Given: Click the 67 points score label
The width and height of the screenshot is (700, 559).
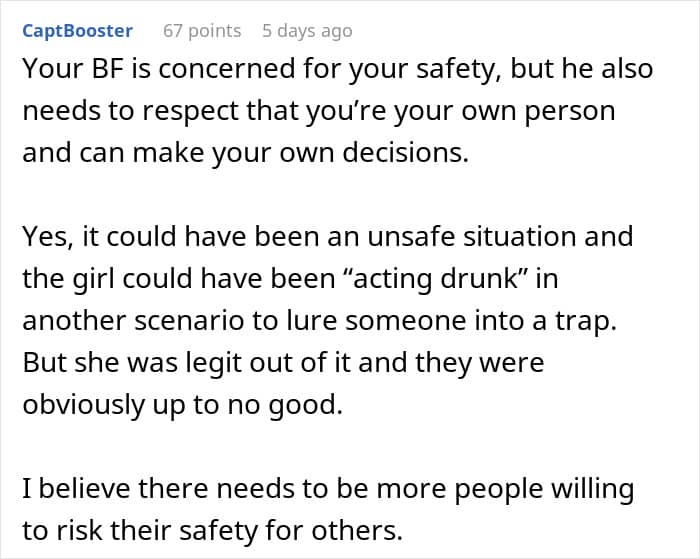Looking at the screenshot, I should pyautogui.click(x=202, y=31).
